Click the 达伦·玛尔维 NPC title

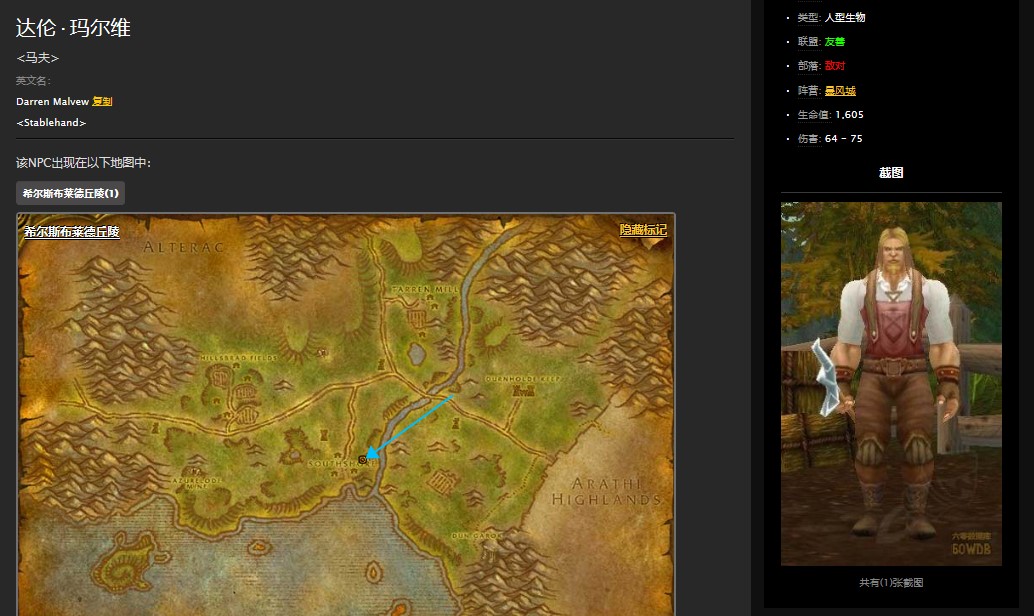(x=73, y=28)
